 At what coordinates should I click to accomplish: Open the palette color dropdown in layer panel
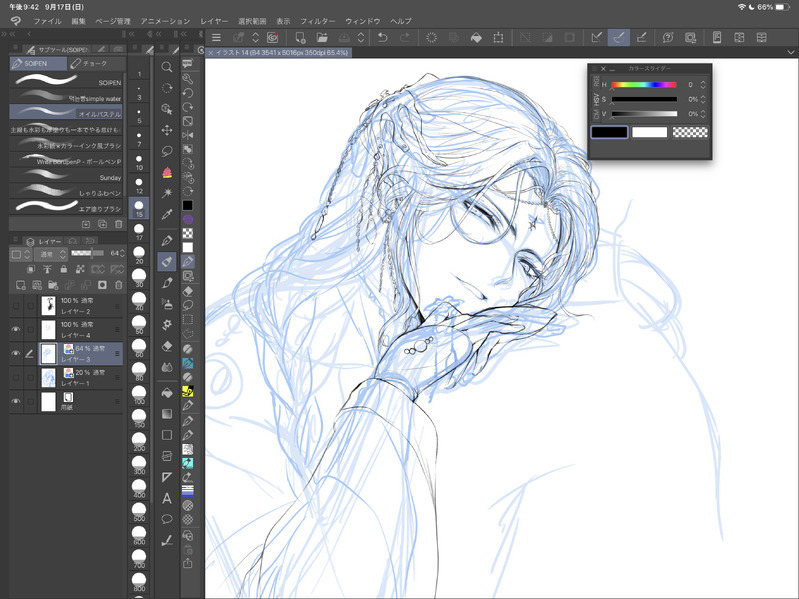pyautogui.click(x=22, y=254)
